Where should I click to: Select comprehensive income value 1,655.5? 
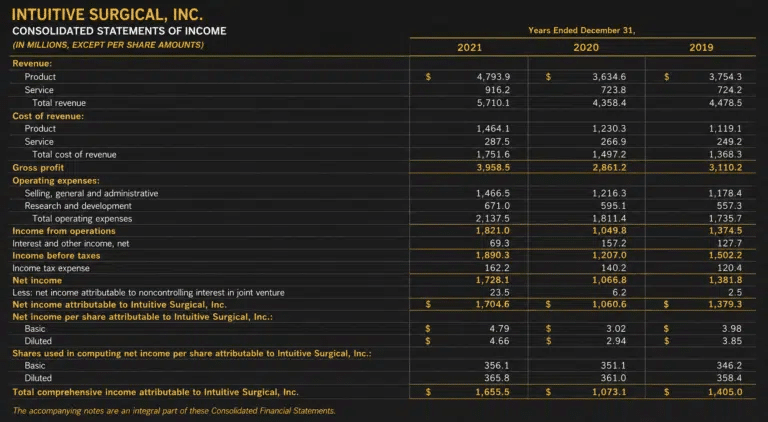pos(493,392)
